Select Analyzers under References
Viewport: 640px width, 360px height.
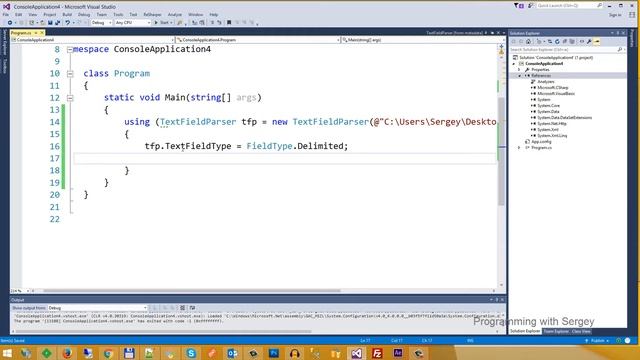pos(546,82)
